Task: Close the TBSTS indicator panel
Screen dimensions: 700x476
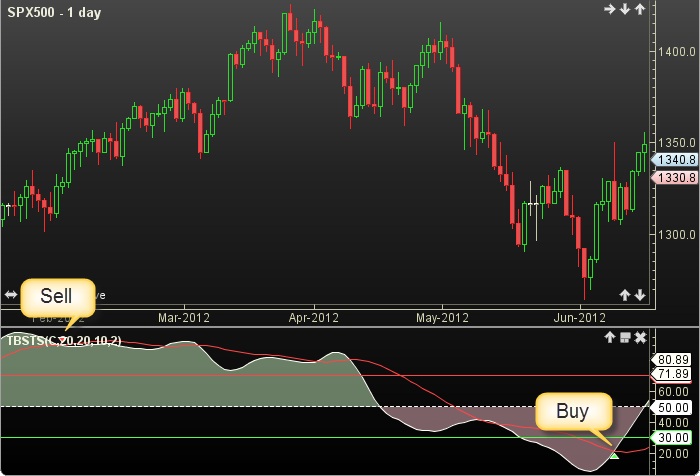Action: click(640, 338)
